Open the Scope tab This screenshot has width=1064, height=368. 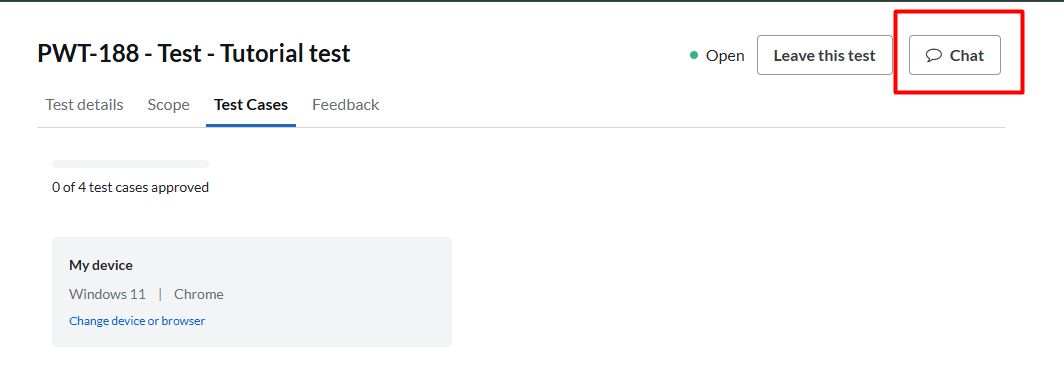click(168, 105)
